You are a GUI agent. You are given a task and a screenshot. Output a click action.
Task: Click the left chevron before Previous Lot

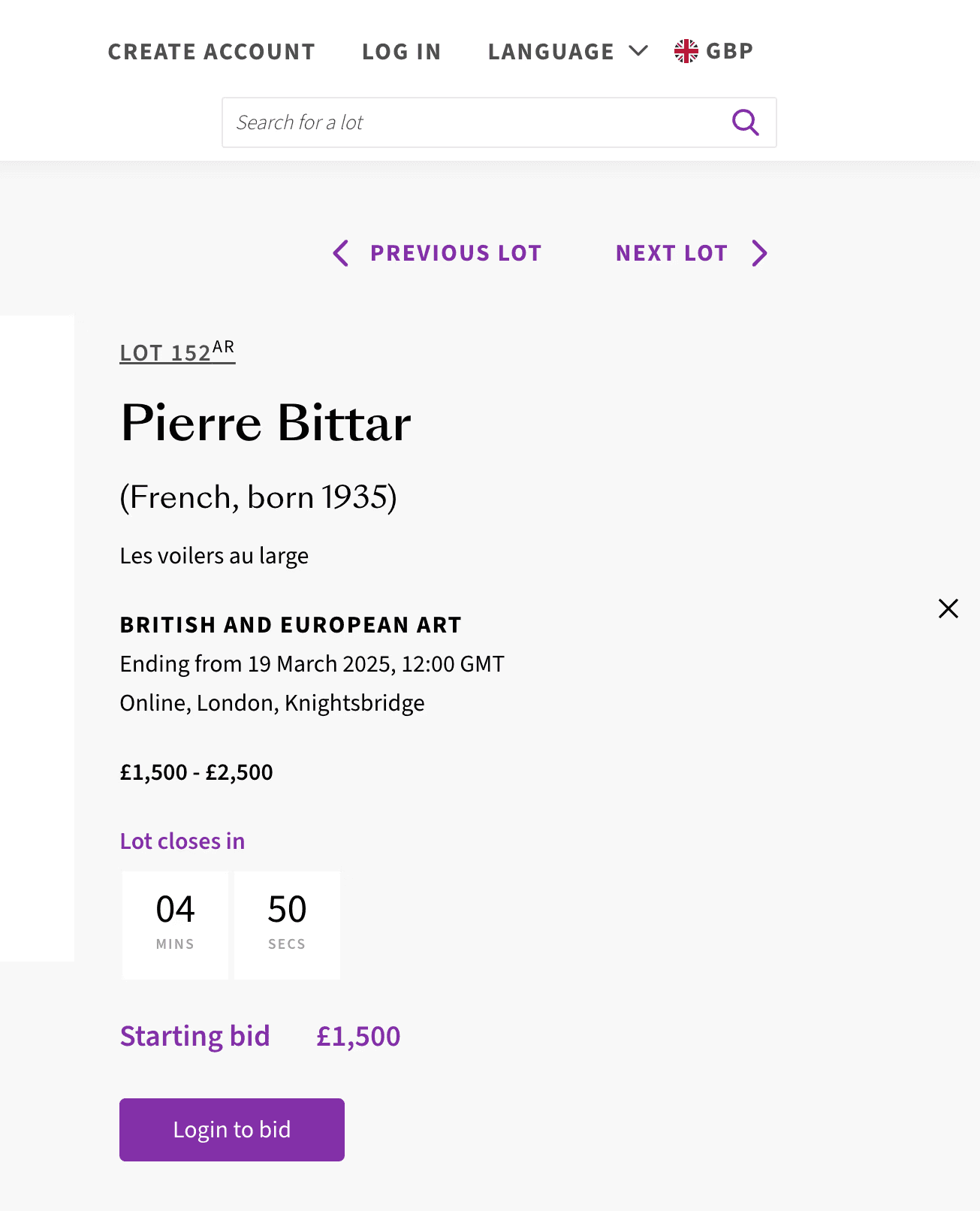341,253
